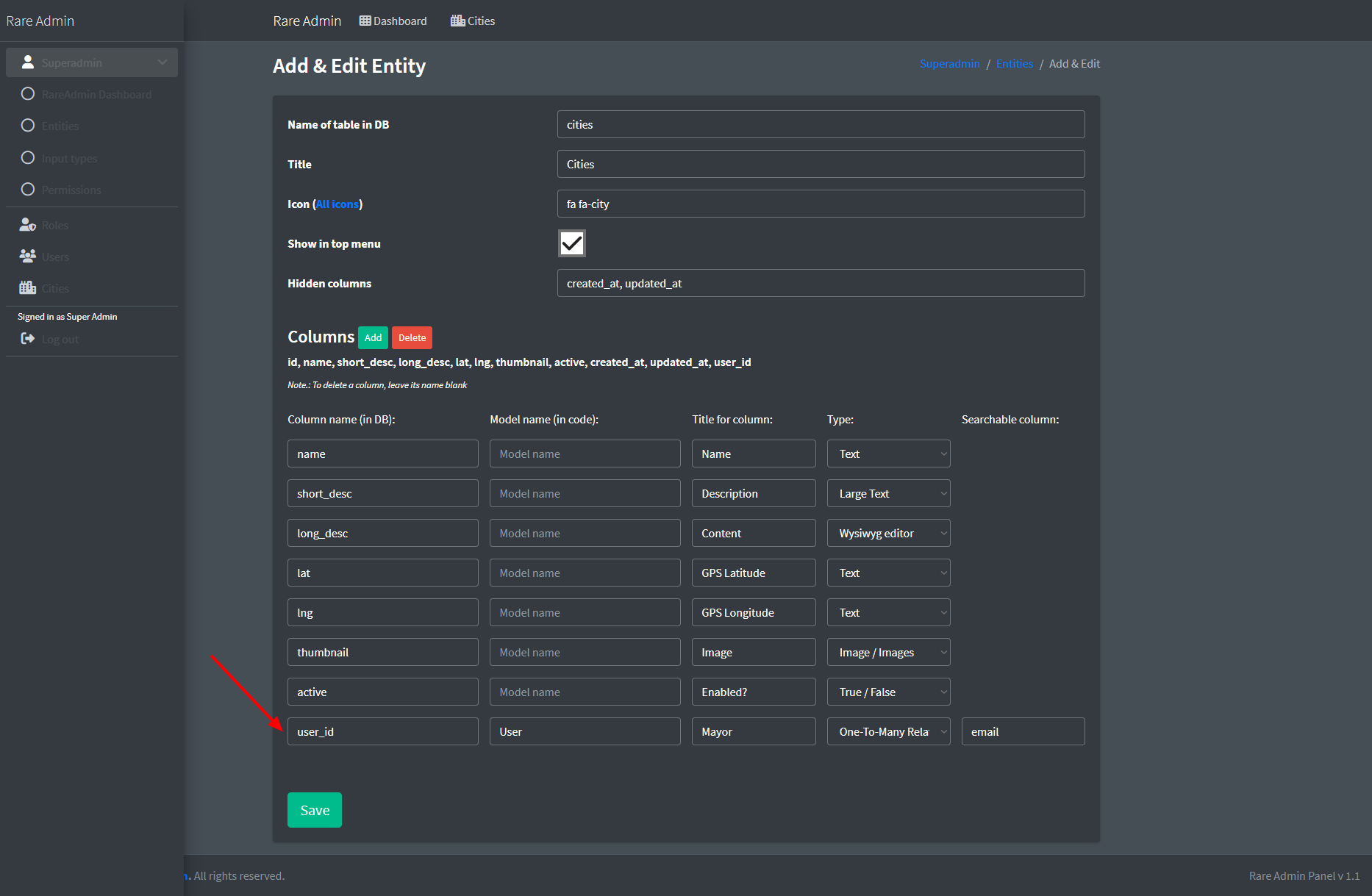Click the circle icon beside Entities
Image resolution: width=1372 pixels, height=896 pixels.
28,126
